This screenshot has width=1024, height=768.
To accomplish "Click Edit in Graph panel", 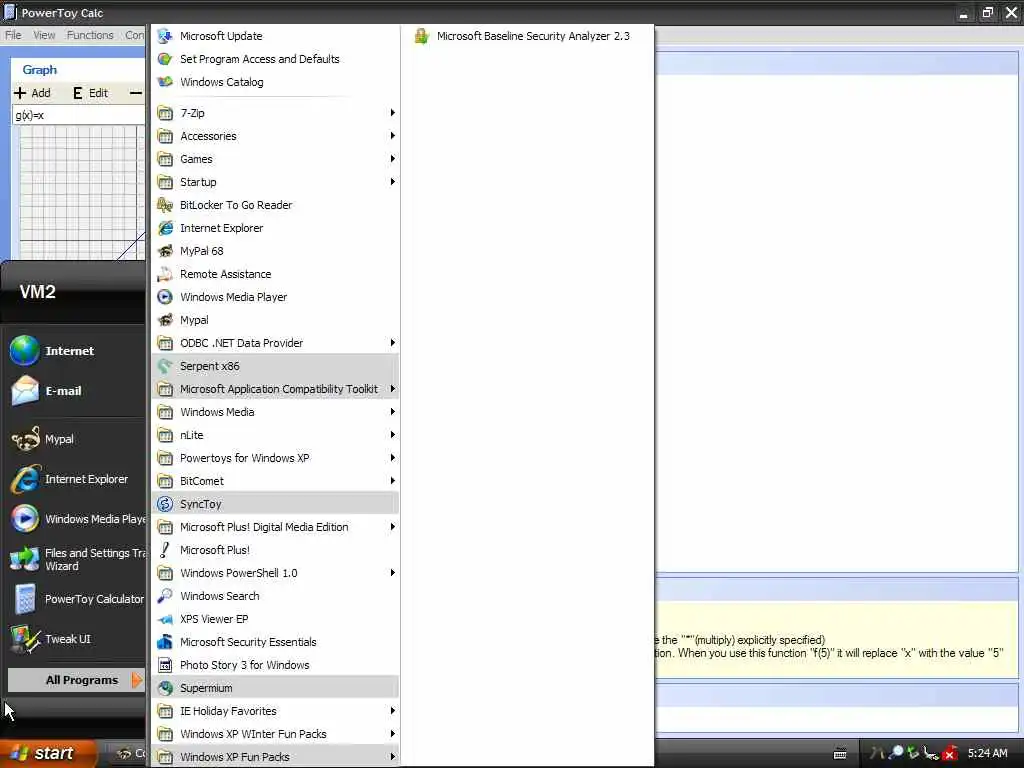I will (x=90, y=93).
